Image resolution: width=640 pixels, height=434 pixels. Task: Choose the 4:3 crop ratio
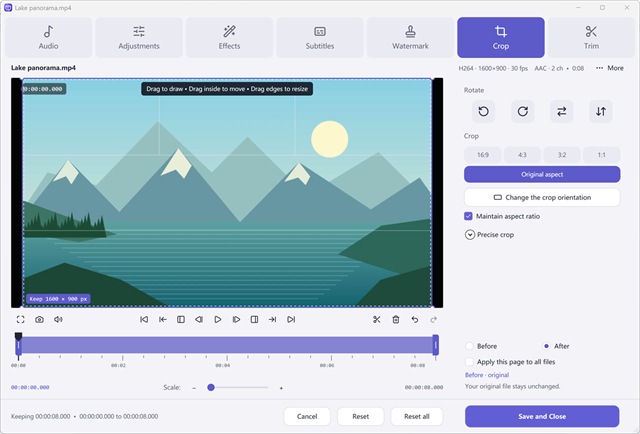[522, 155]
